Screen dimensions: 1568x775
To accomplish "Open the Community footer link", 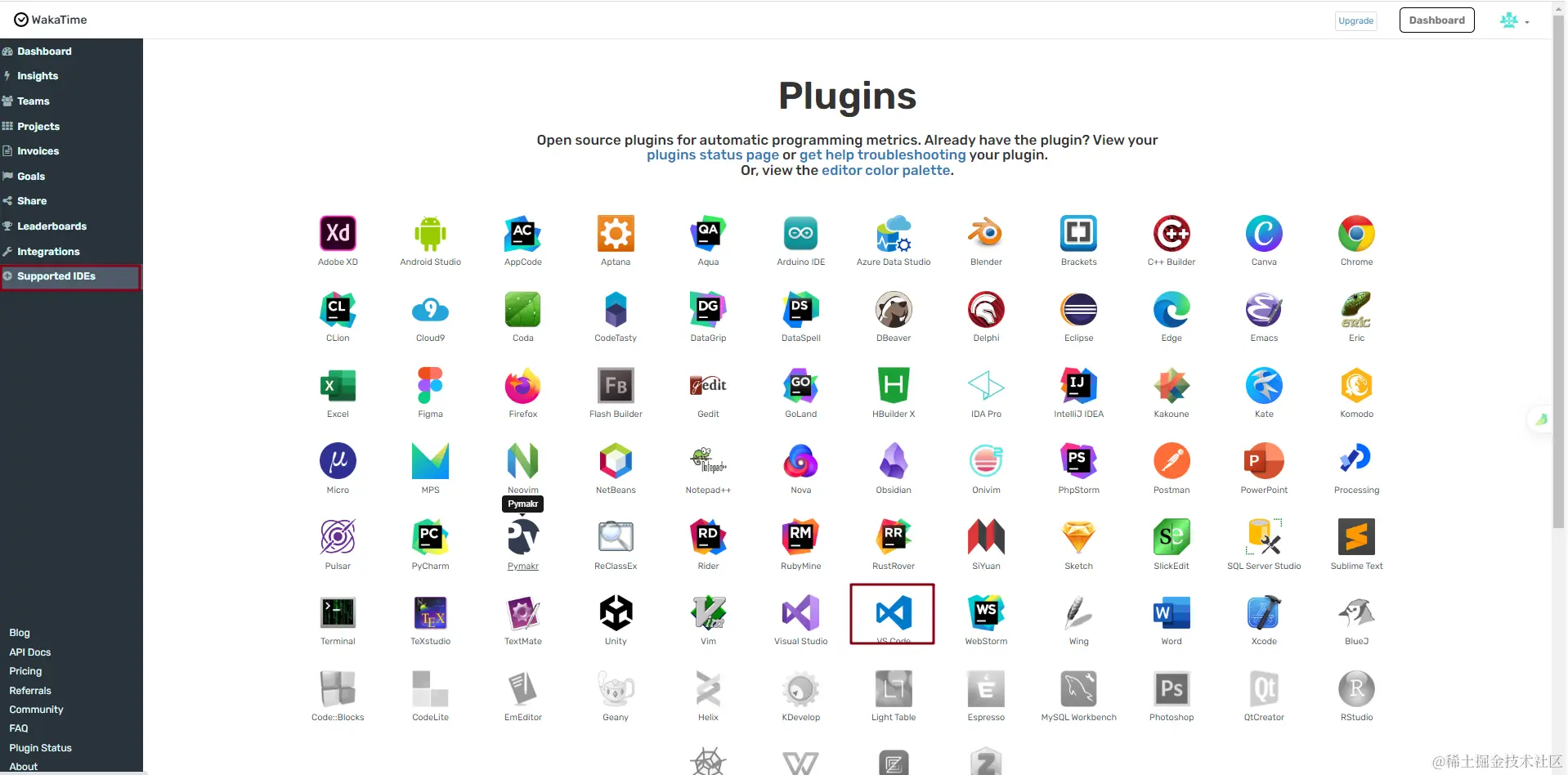I will click(36, 710).
